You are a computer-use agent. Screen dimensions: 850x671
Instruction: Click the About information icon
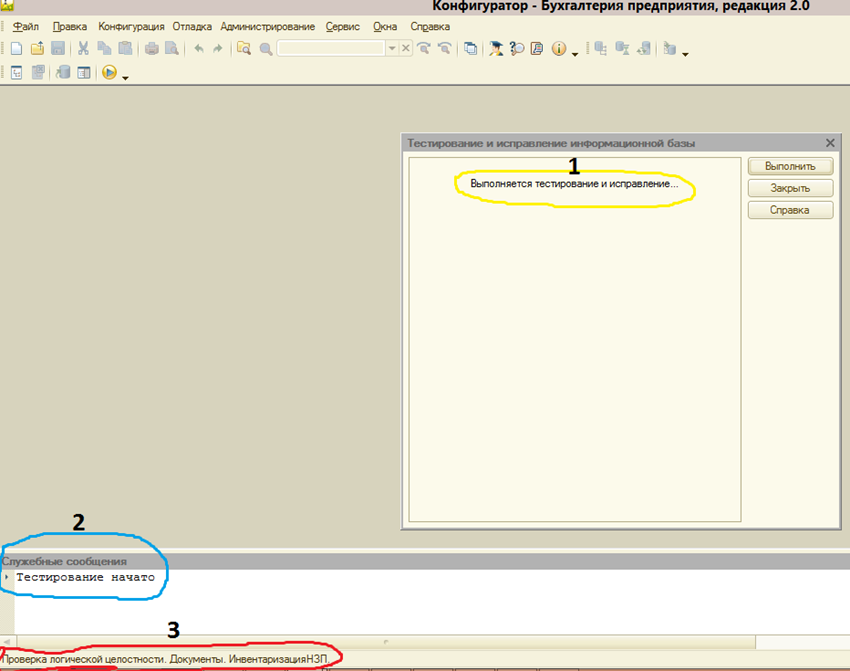(558, 48)
